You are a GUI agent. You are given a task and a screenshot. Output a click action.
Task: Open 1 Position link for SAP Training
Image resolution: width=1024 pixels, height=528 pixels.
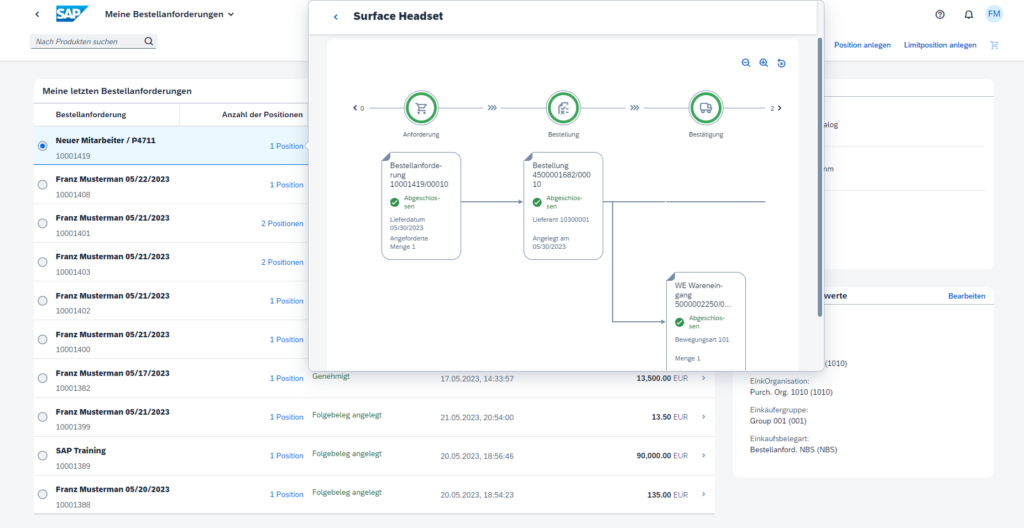[x=287, y=456]
